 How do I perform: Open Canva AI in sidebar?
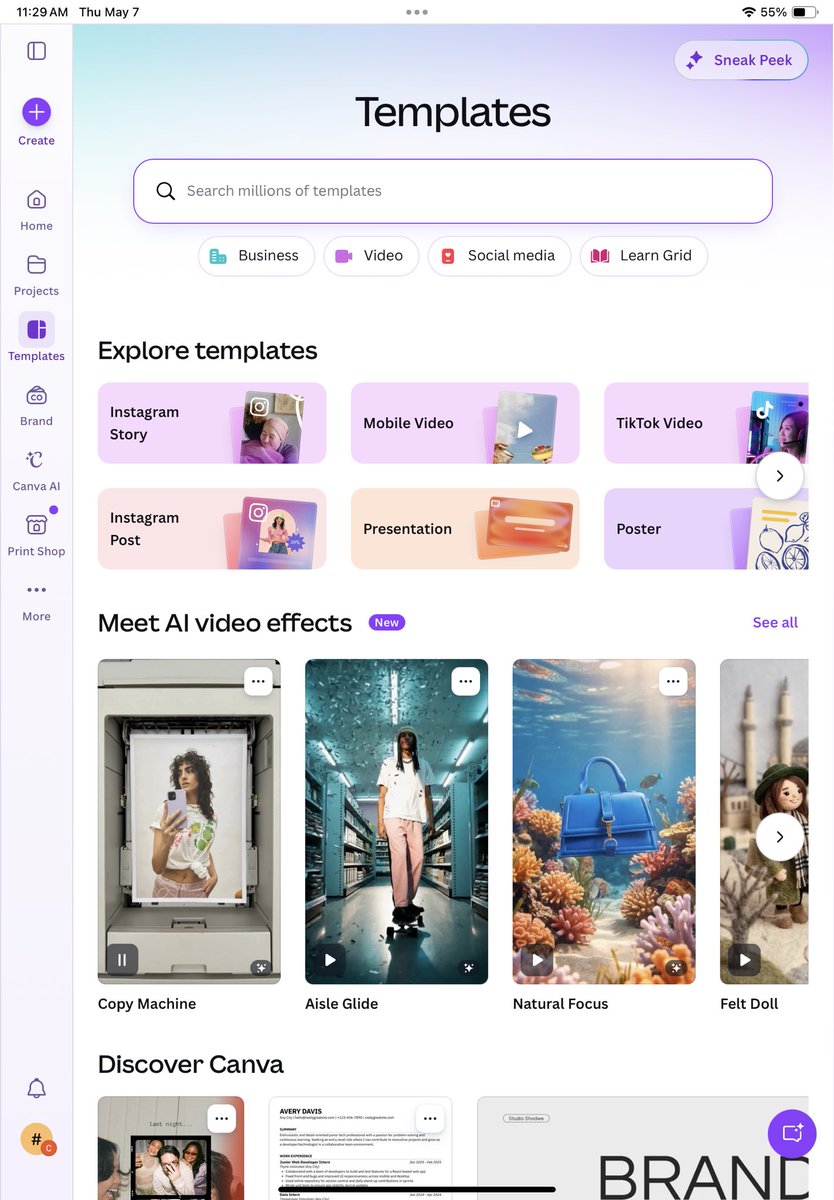coord(36,469)
